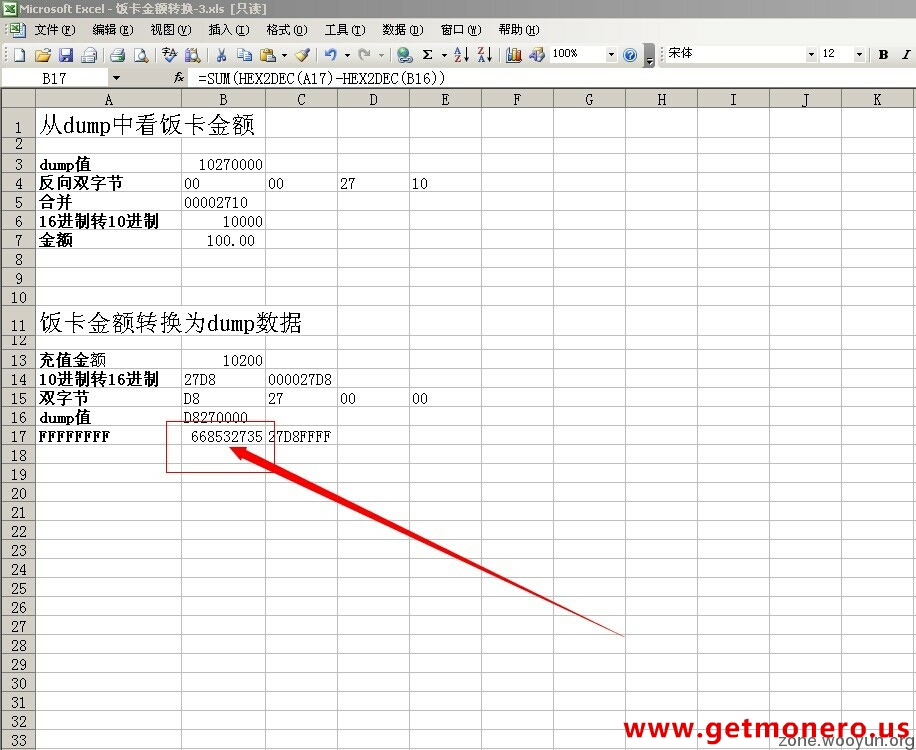
Task: Expand the Name Box dropdown arrow
Action: [x=116, y=78]
